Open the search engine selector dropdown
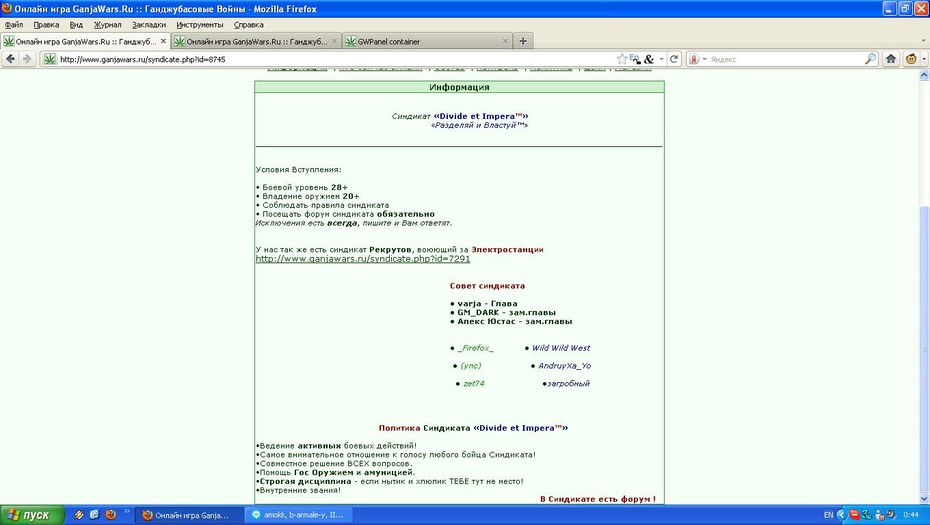Screen dimensions: 930x525 [x=705, y=59]
